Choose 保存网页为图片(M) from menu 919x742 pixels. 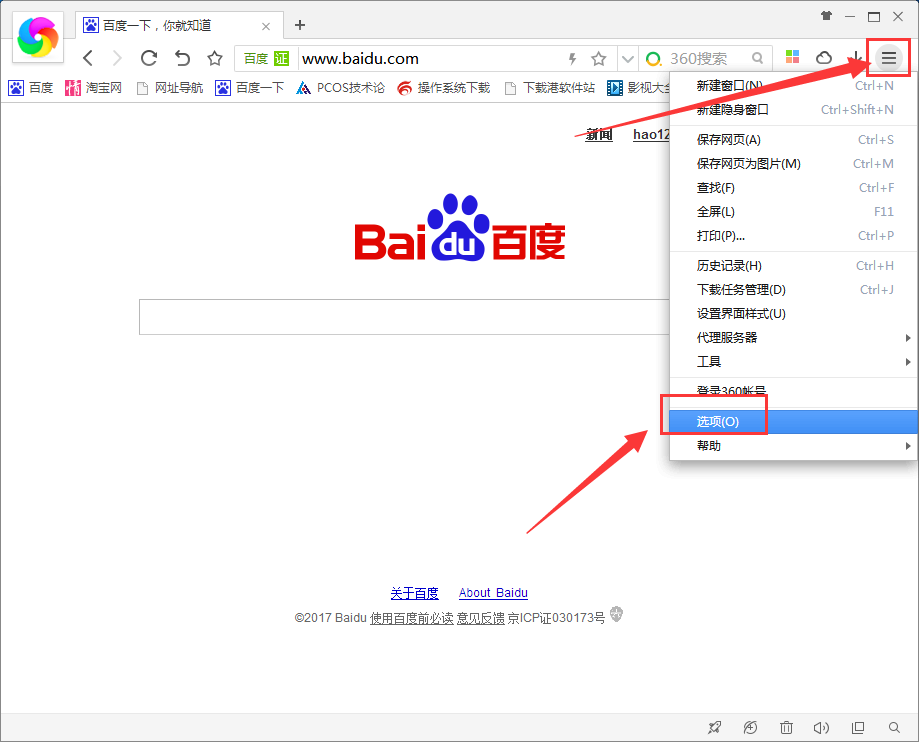tap(794, 164)
